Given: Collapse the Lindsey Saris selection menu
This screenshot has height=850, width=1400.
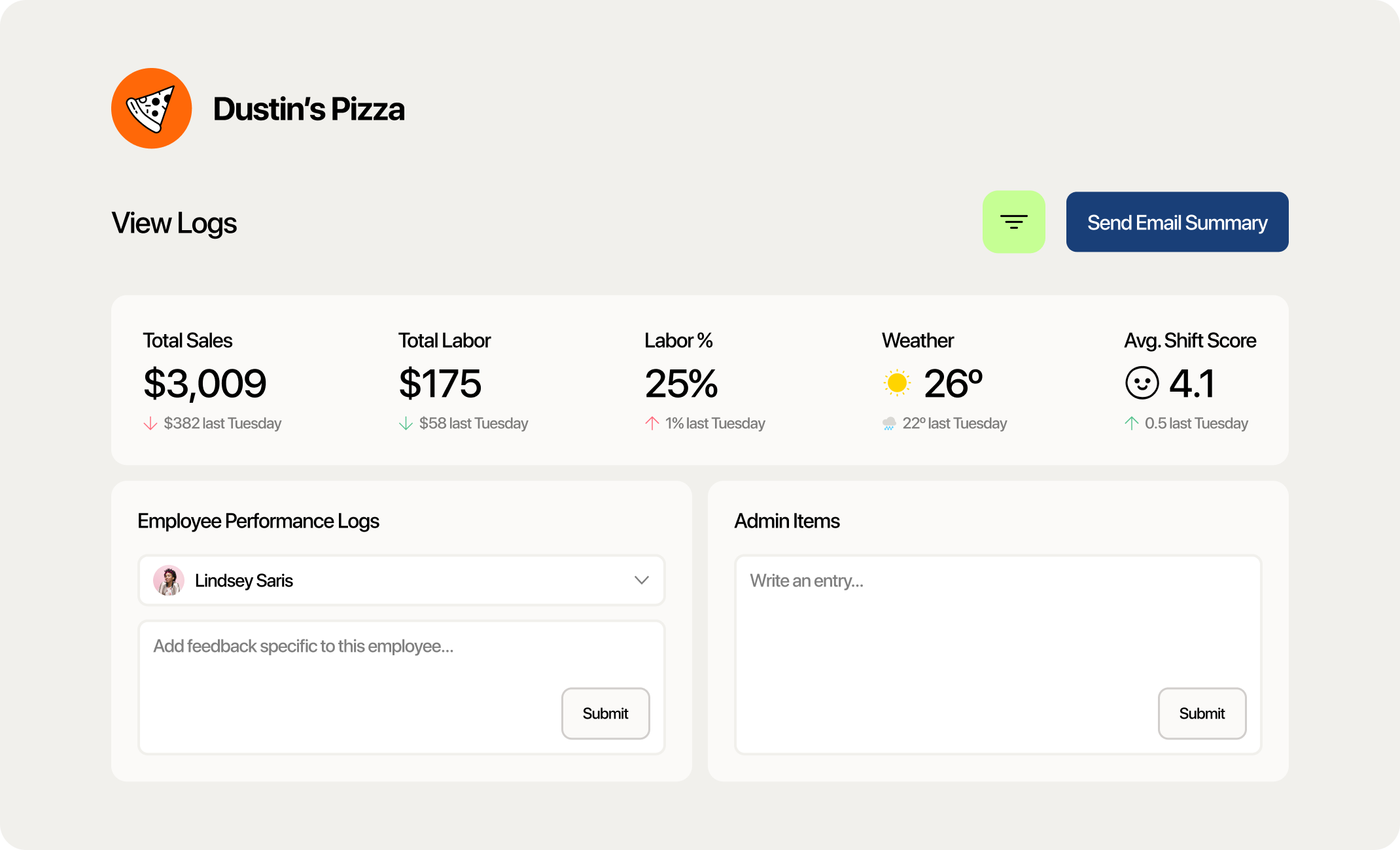Looking at the screenshot, I should coord(642,580).
